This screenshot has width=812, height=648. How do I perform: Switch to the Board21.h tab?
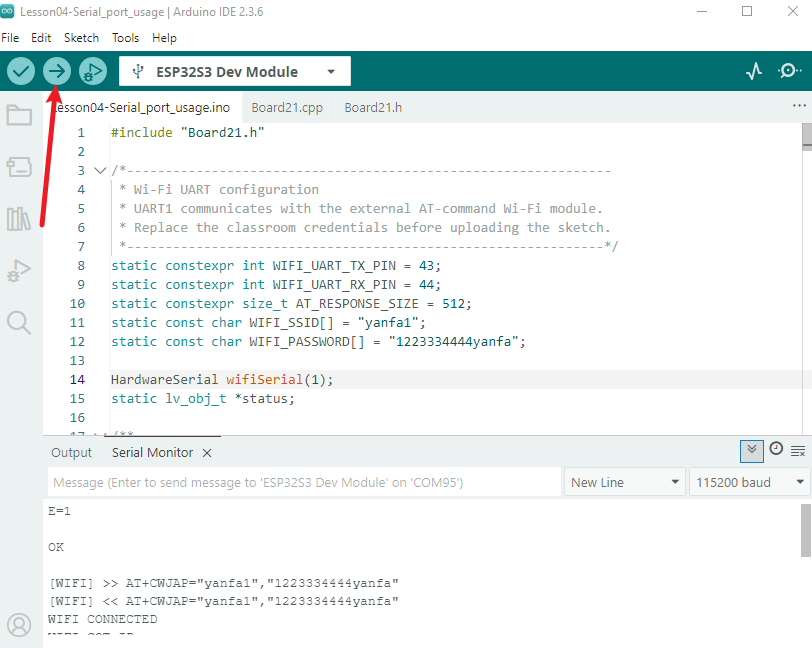point(373,108)
